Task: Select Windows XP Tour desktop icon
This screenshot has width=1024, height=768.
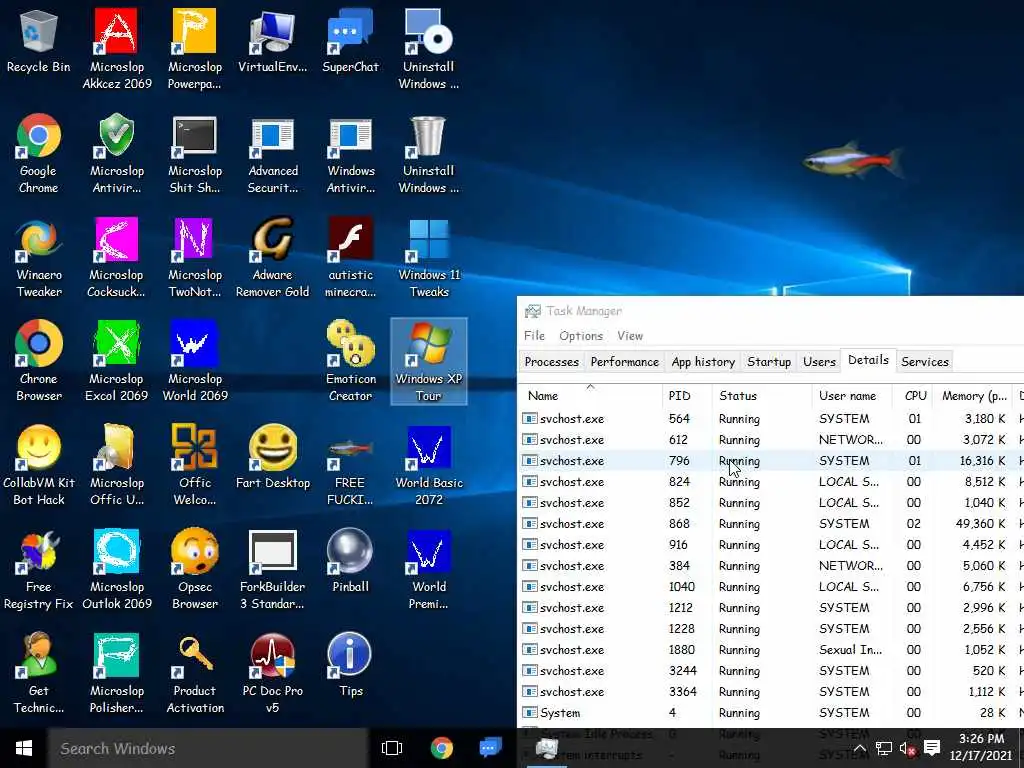Action: click(429, 361)
